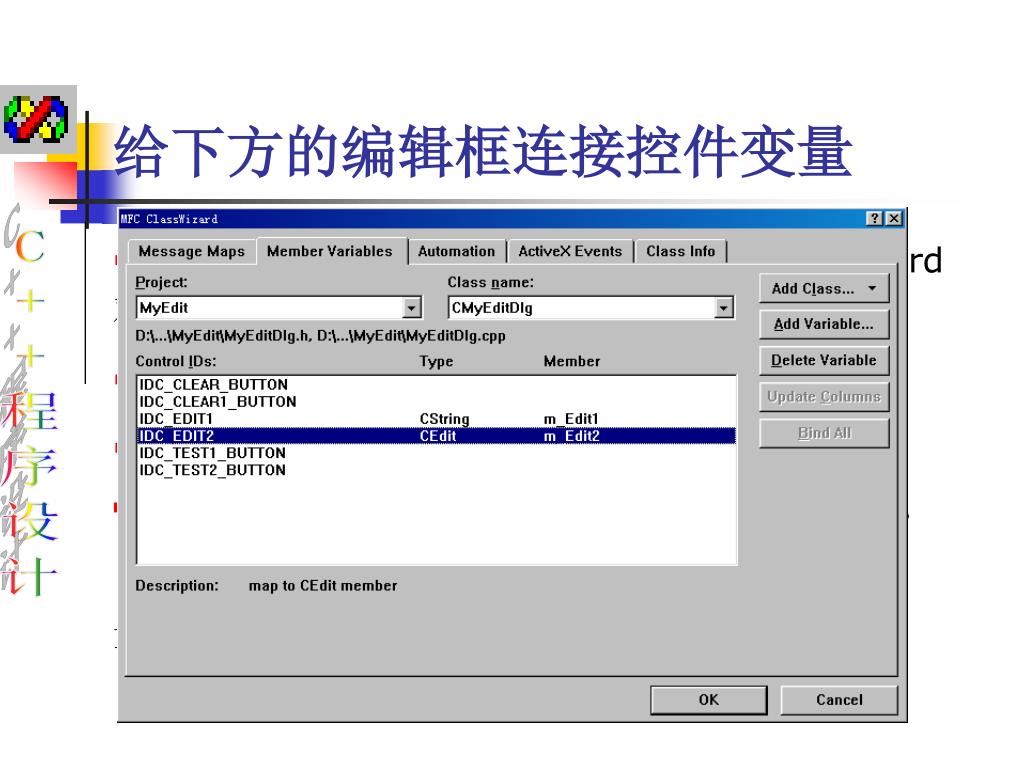Click the Bind All button

824,433
